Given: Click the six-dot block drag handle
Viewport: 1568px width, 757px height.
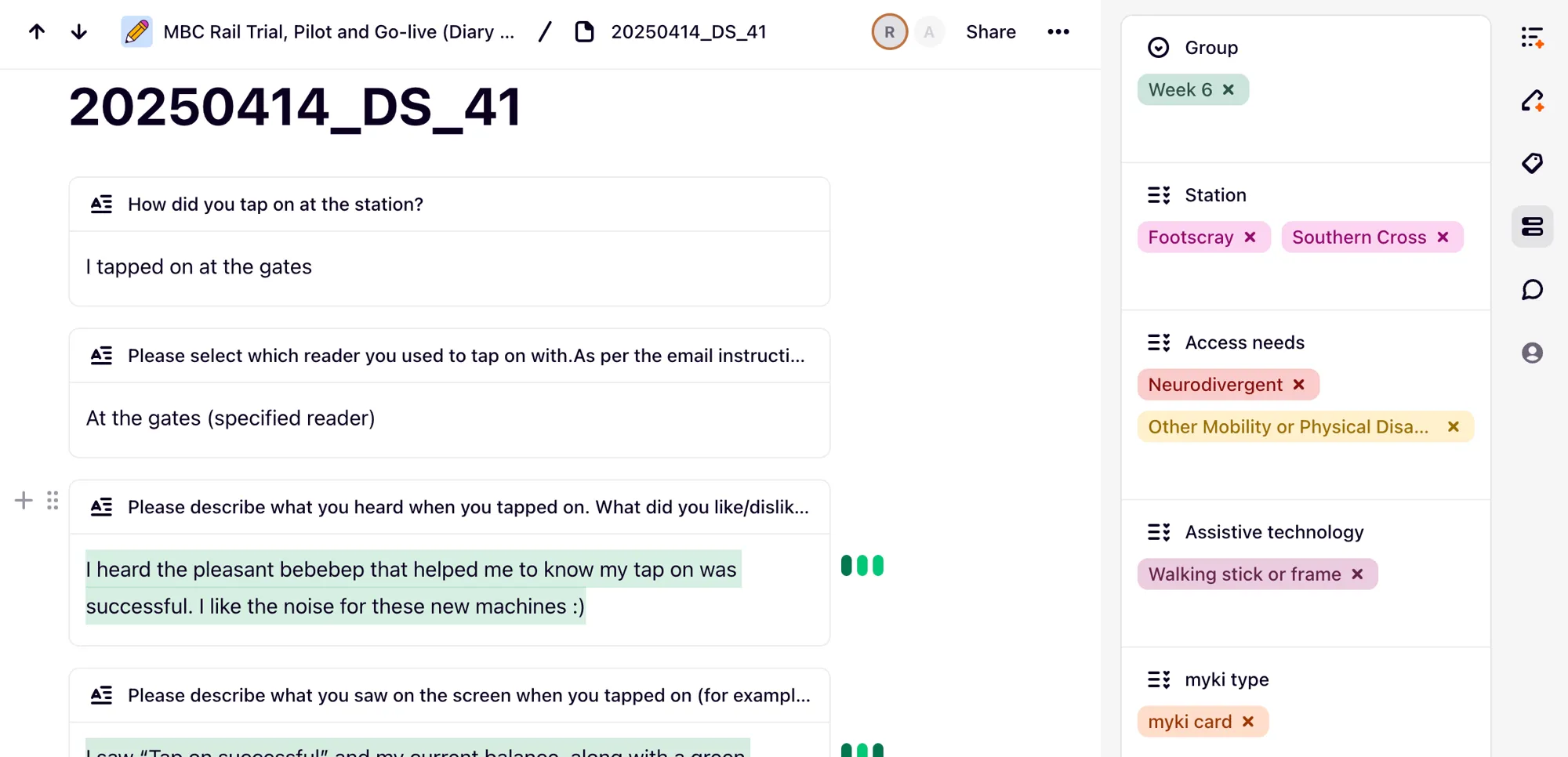Looking at the screenshot, I should coord(53,501).
